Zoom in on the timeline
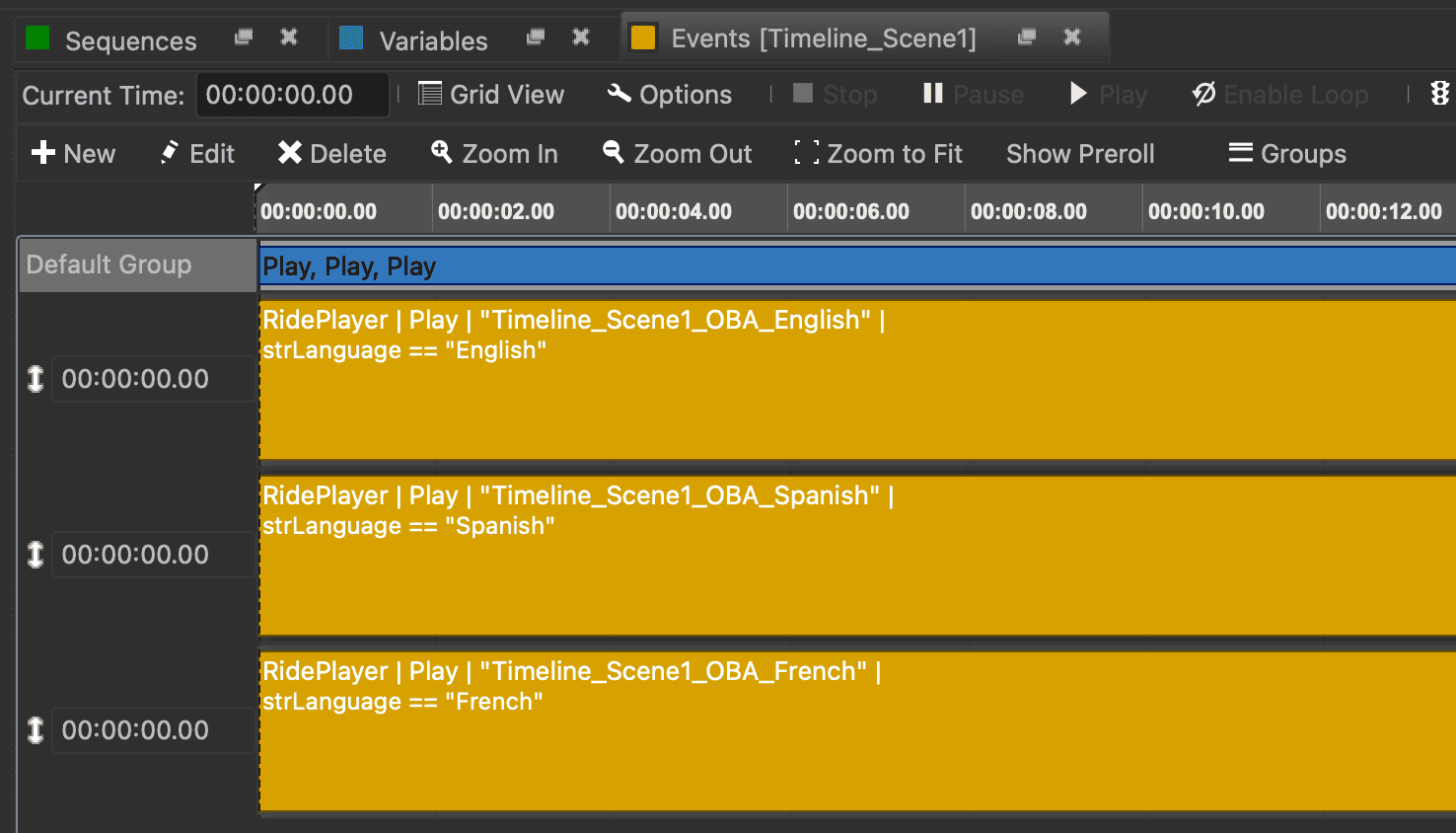 [x=494, y=153]
